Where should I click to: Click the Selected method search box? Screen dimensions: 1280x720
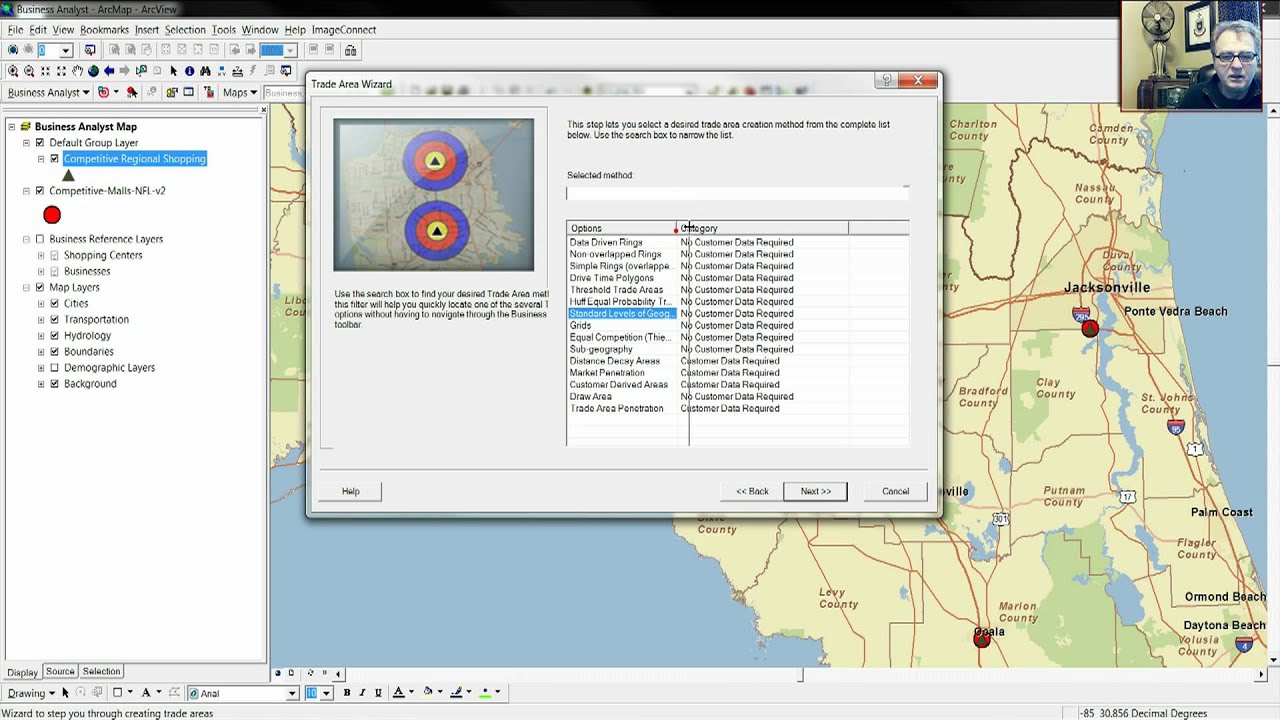[x=738, y=194]
